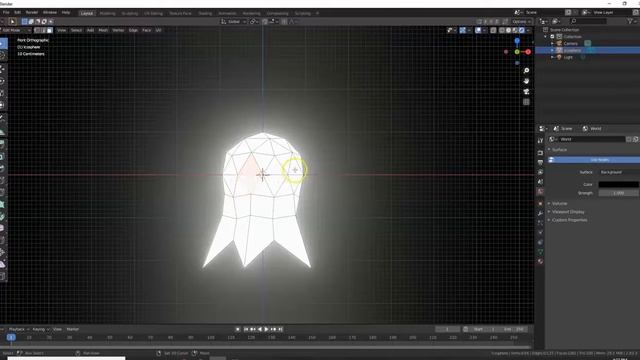Switch to solid viewport shading
640x360 pixels.
pos(509,30)
